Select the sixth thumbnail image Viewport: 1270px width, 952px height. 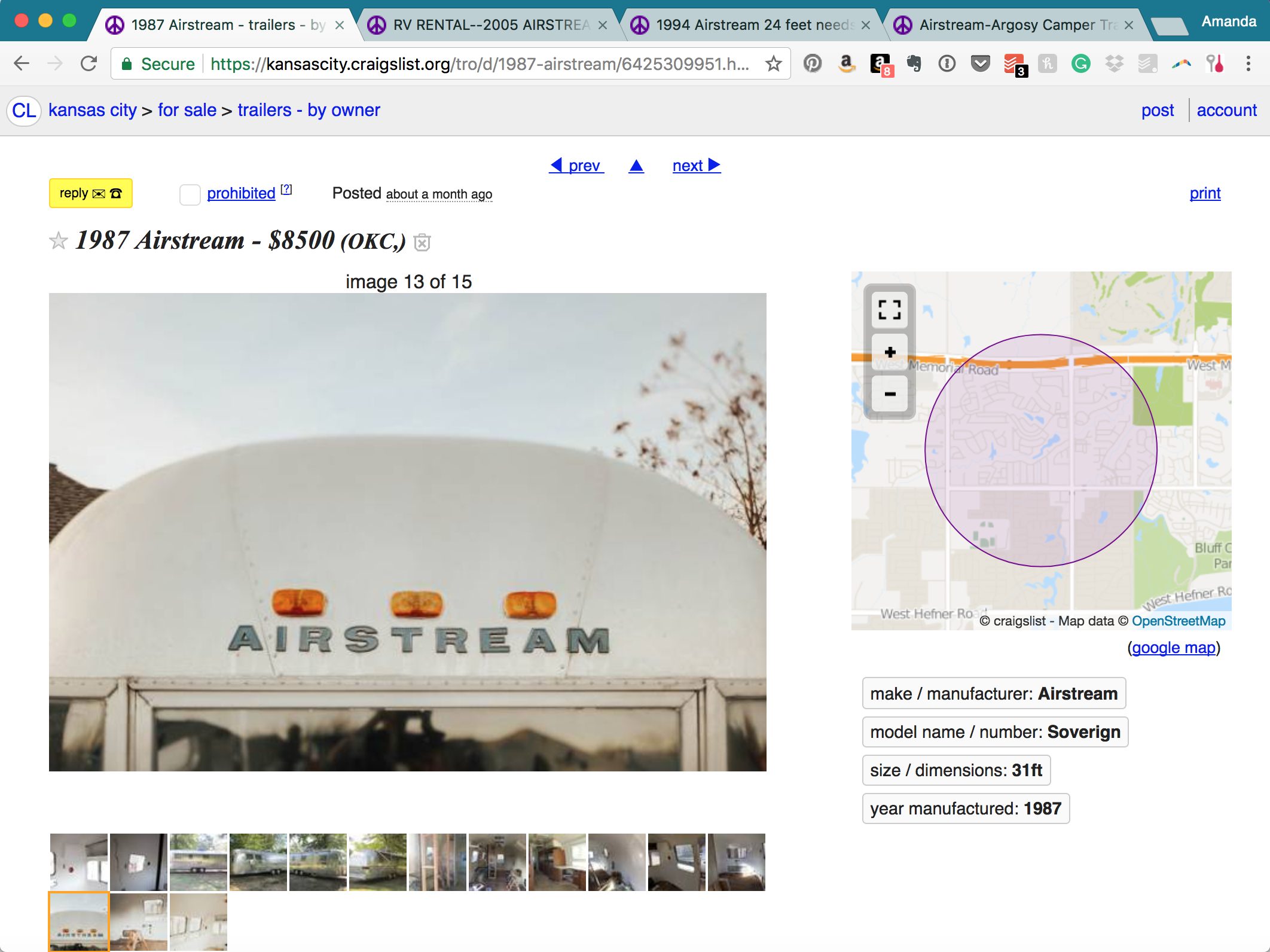pyautogui.click(x=378, y=862)
